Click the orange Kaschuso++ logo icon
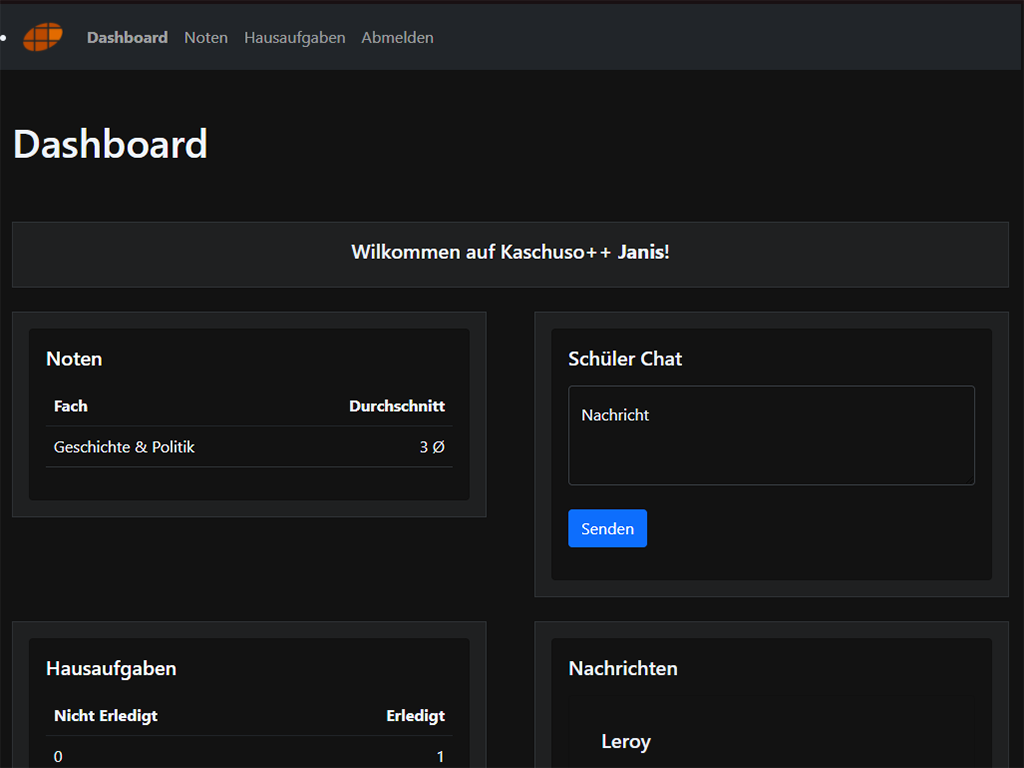1024x768 pixels. tap(43, 37)
